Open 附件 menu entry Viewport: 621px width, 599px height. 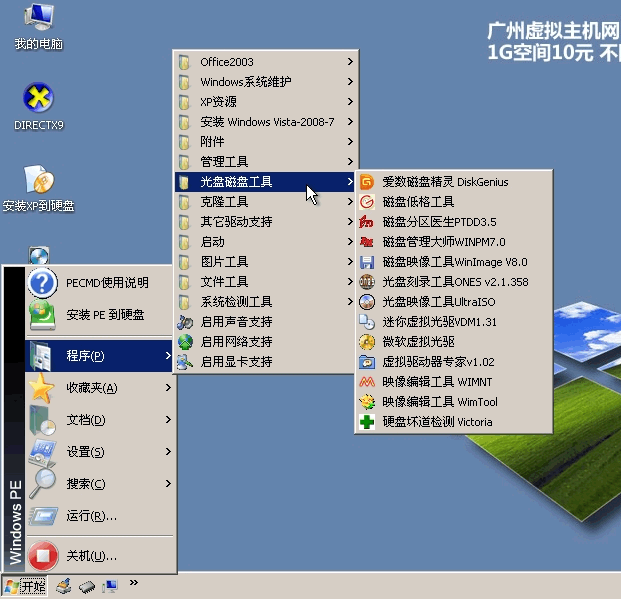[x=265, y=141]
